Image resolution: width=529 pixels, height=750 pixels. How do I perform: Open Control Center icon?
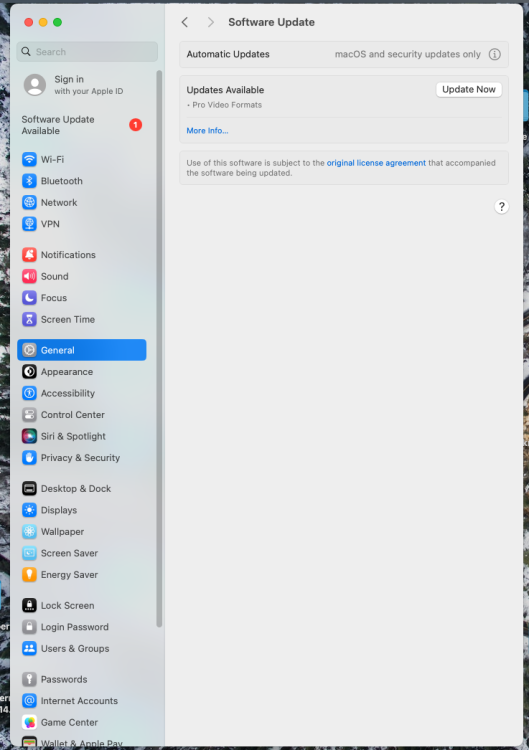[x=29, y=415]
